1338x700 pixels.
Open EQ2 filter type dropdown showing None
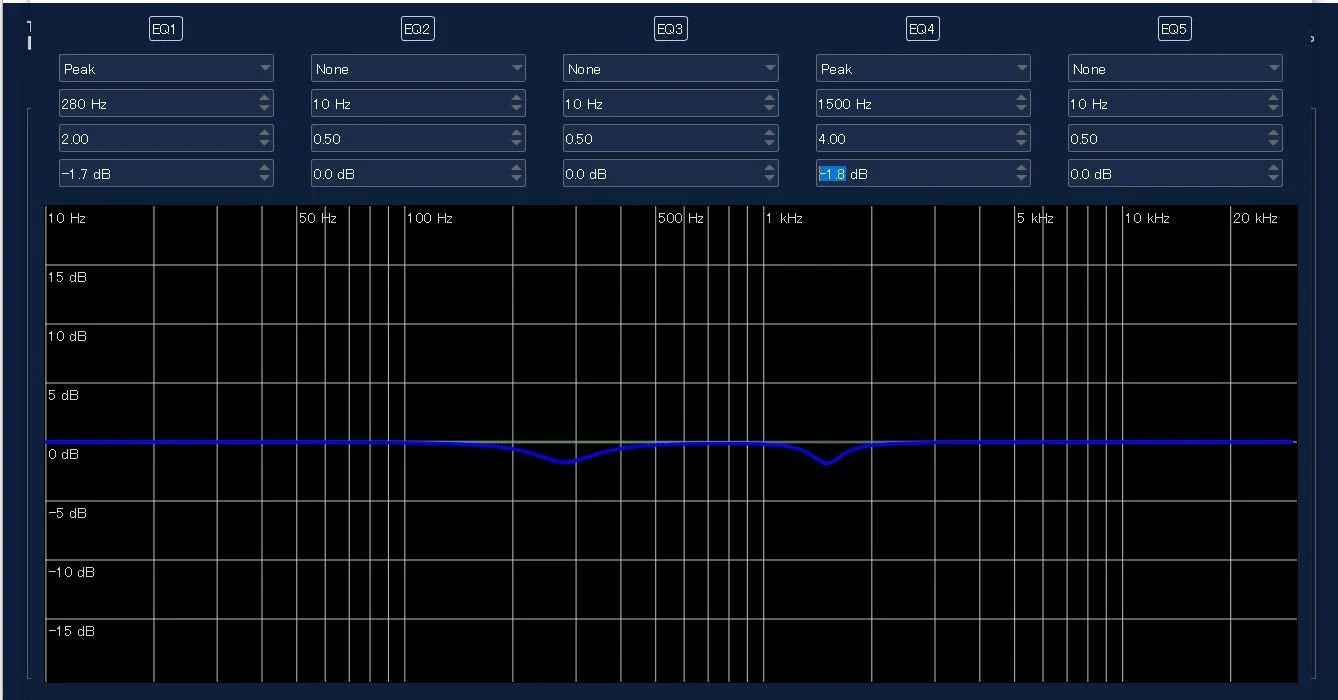point(418,69)
